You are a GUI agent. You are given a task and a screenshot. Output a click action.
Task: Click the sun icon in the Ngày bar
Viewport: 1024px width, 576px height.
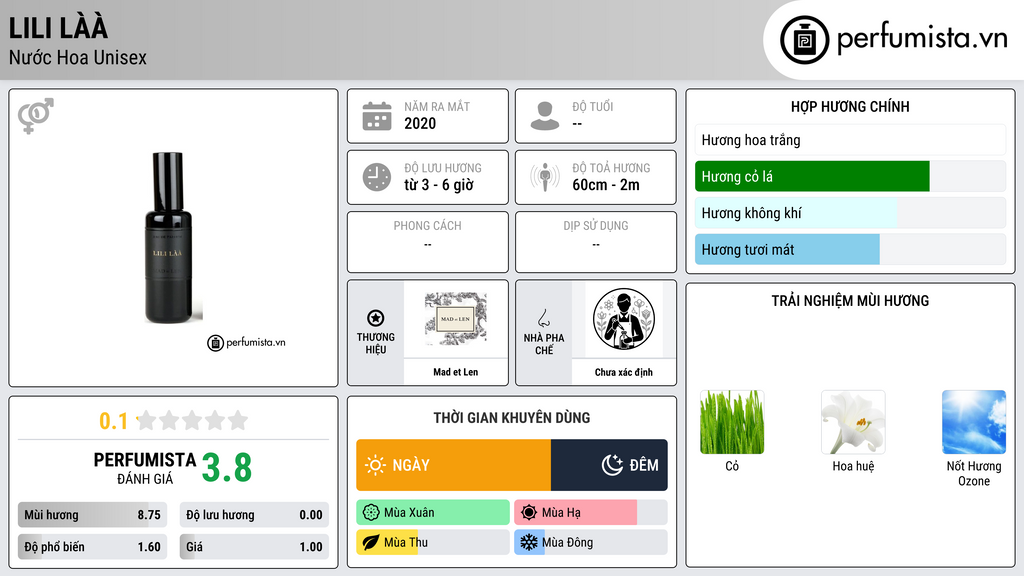click(375, 465)
